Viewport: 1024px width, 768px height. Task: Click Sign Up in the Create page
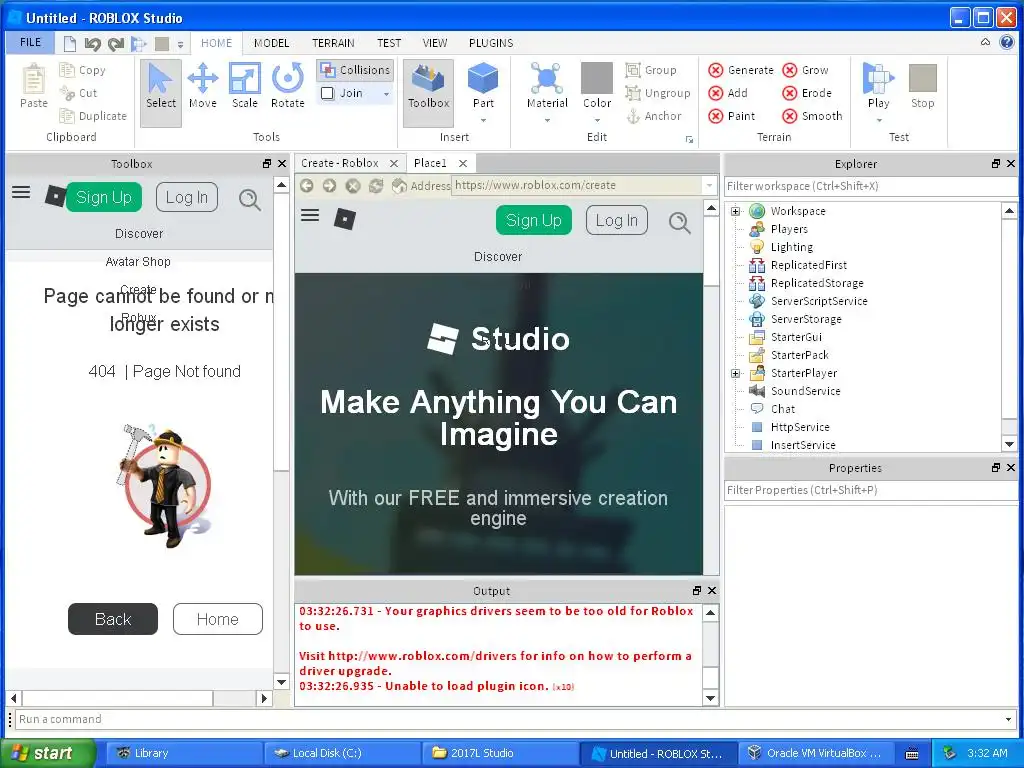point(534,220)
